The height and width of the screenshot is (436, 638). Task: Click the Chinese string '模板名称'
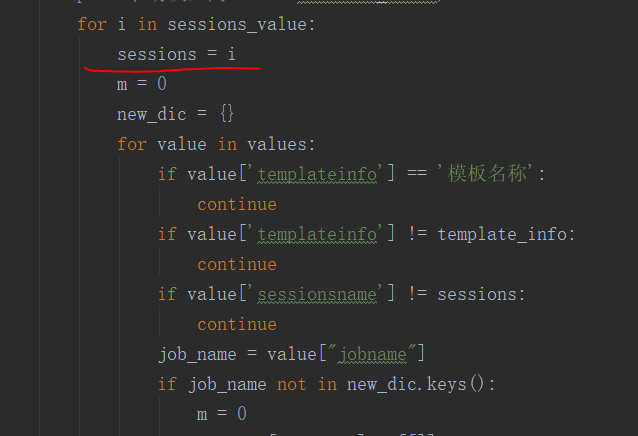tap(487, 174)
